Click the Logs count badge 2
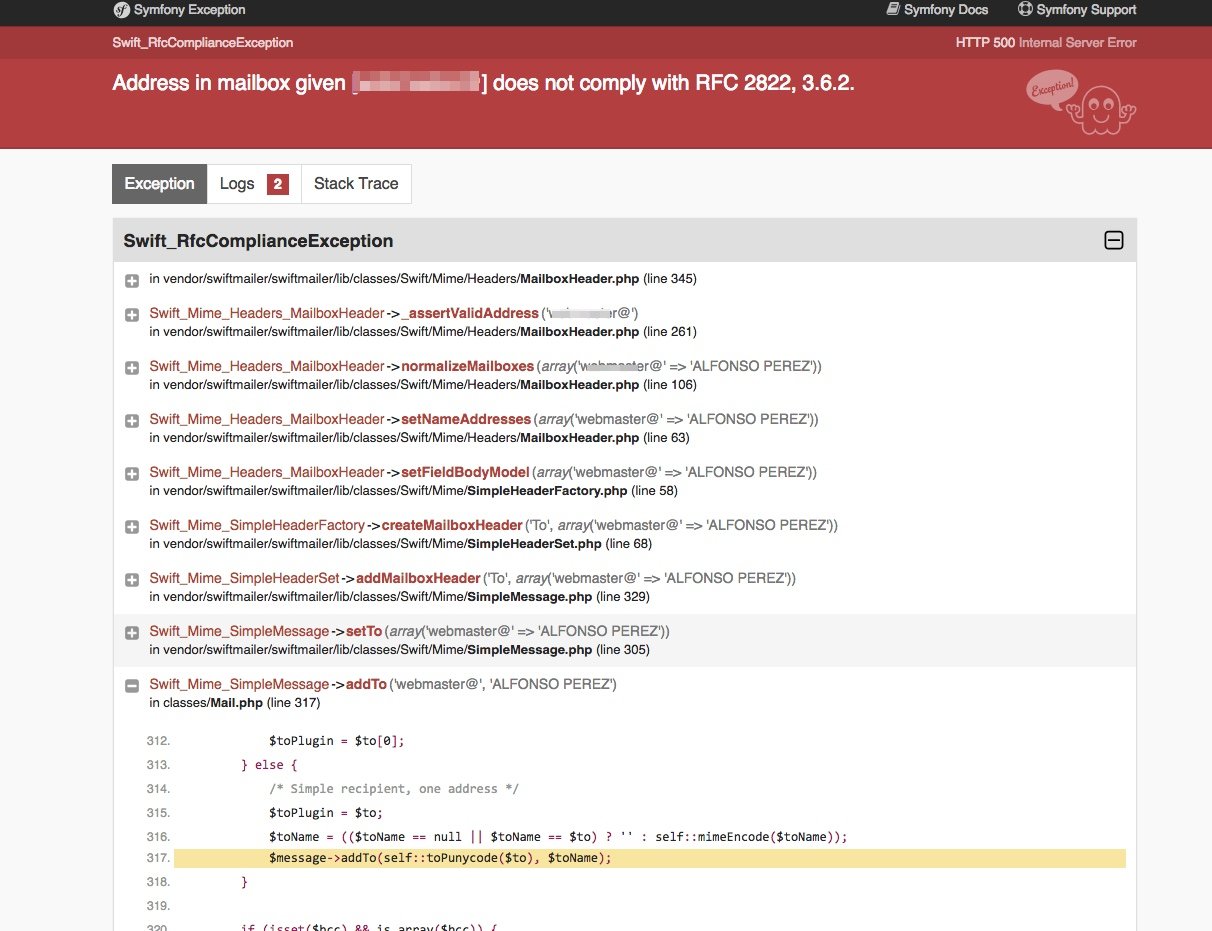Viewport: 1212px width, 931px height. pos(278,184)
